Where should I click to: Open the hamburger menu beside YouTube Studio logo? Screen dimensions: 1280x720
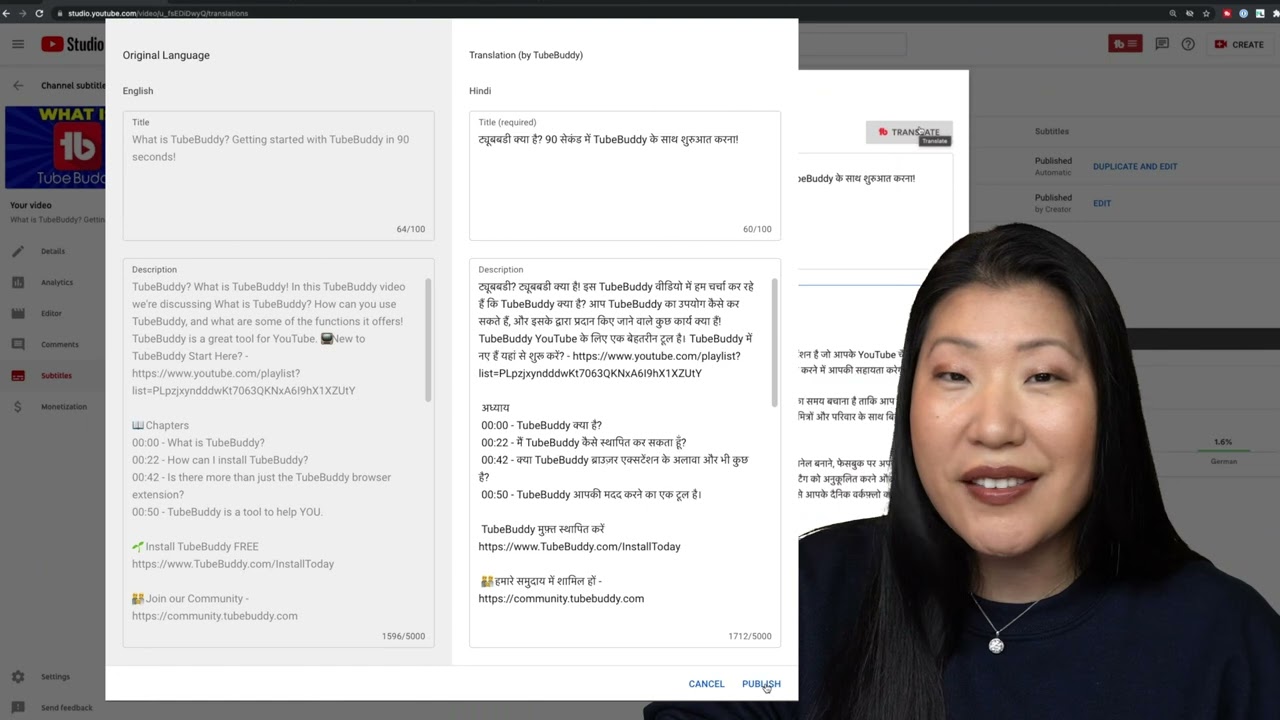(x=18, y=44)
